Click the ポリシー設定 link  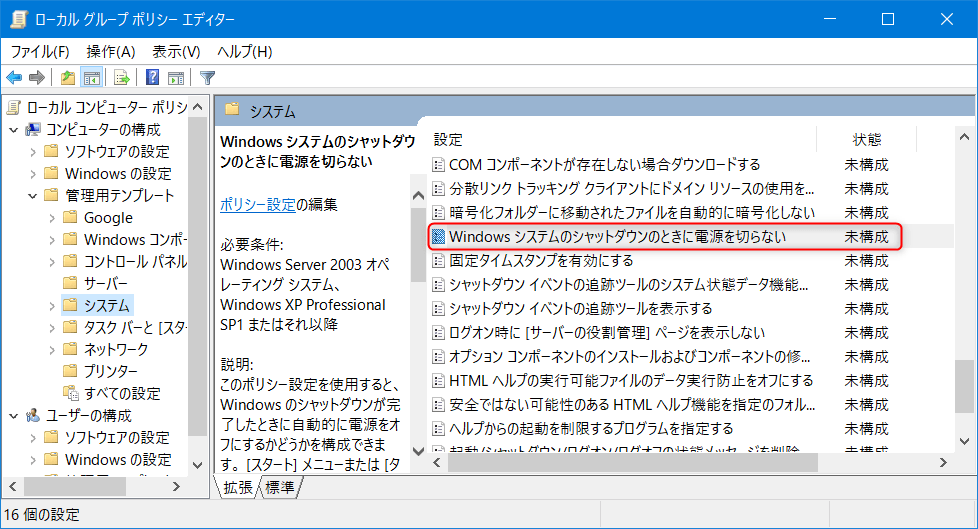257,205
